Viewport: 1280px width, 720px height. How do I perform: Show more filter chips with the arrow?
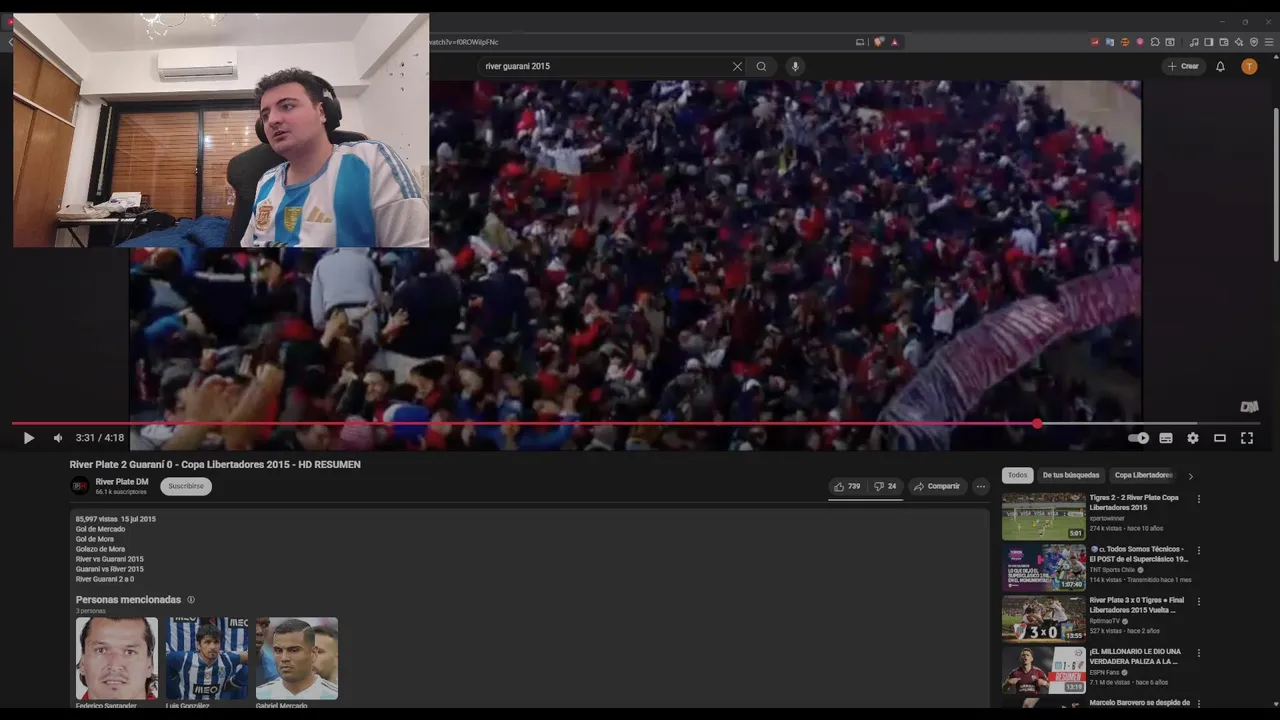point(1190,476)
